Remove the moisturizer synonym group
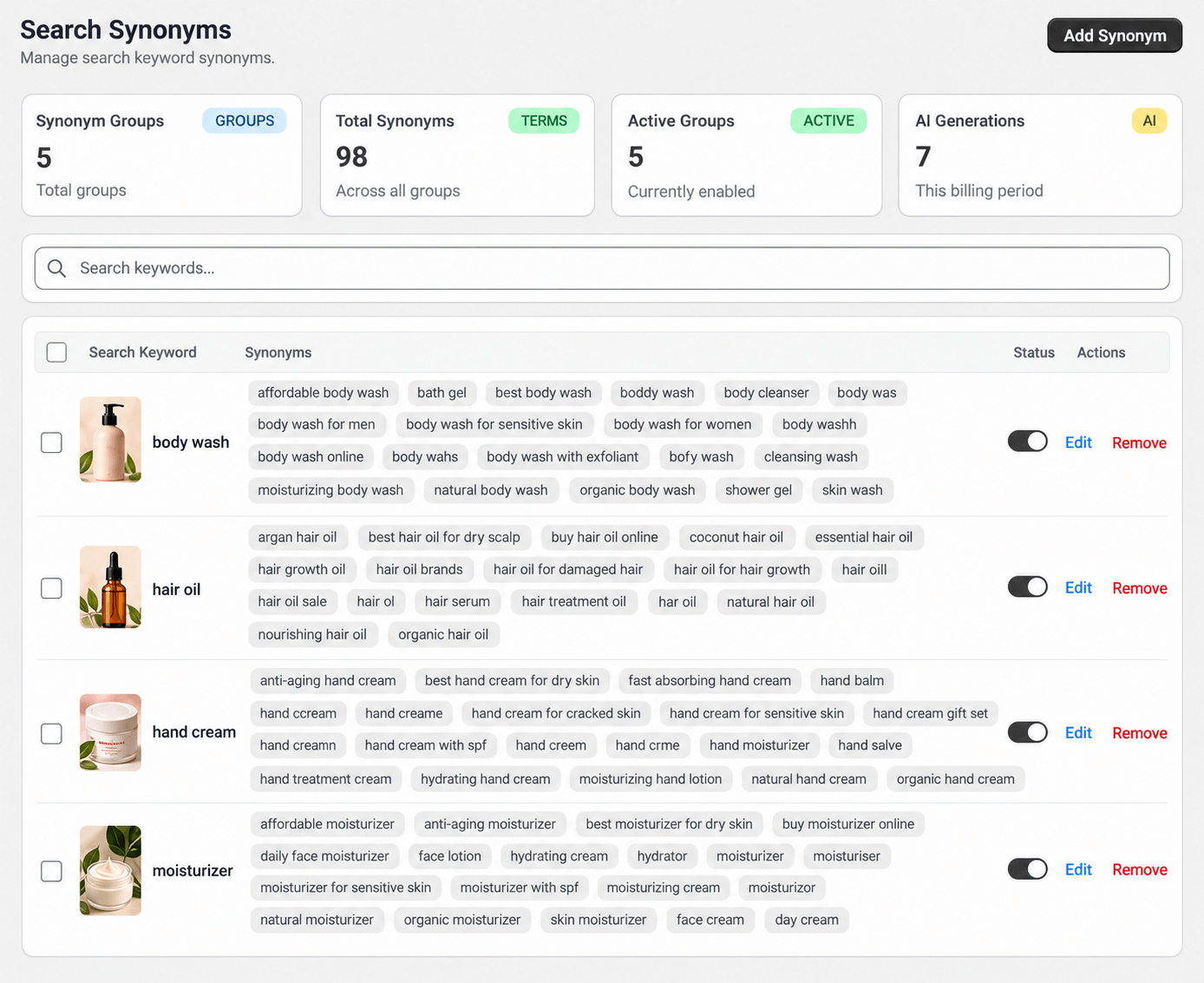Screen dimensions: 1204x983 coord(1139,869)
